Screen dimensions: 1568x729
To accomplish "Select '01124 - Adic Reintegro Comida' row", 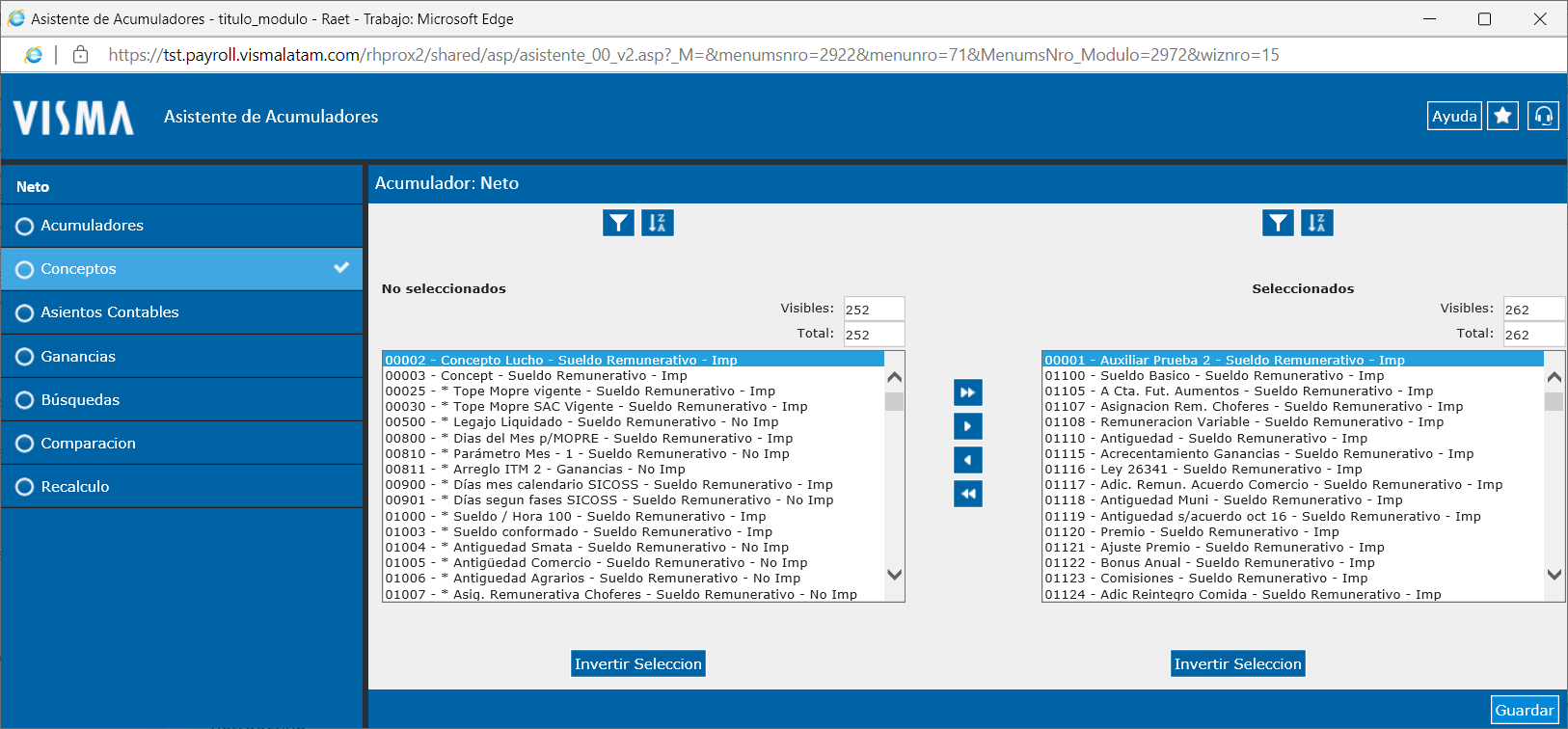I will tap(1293, 594).
